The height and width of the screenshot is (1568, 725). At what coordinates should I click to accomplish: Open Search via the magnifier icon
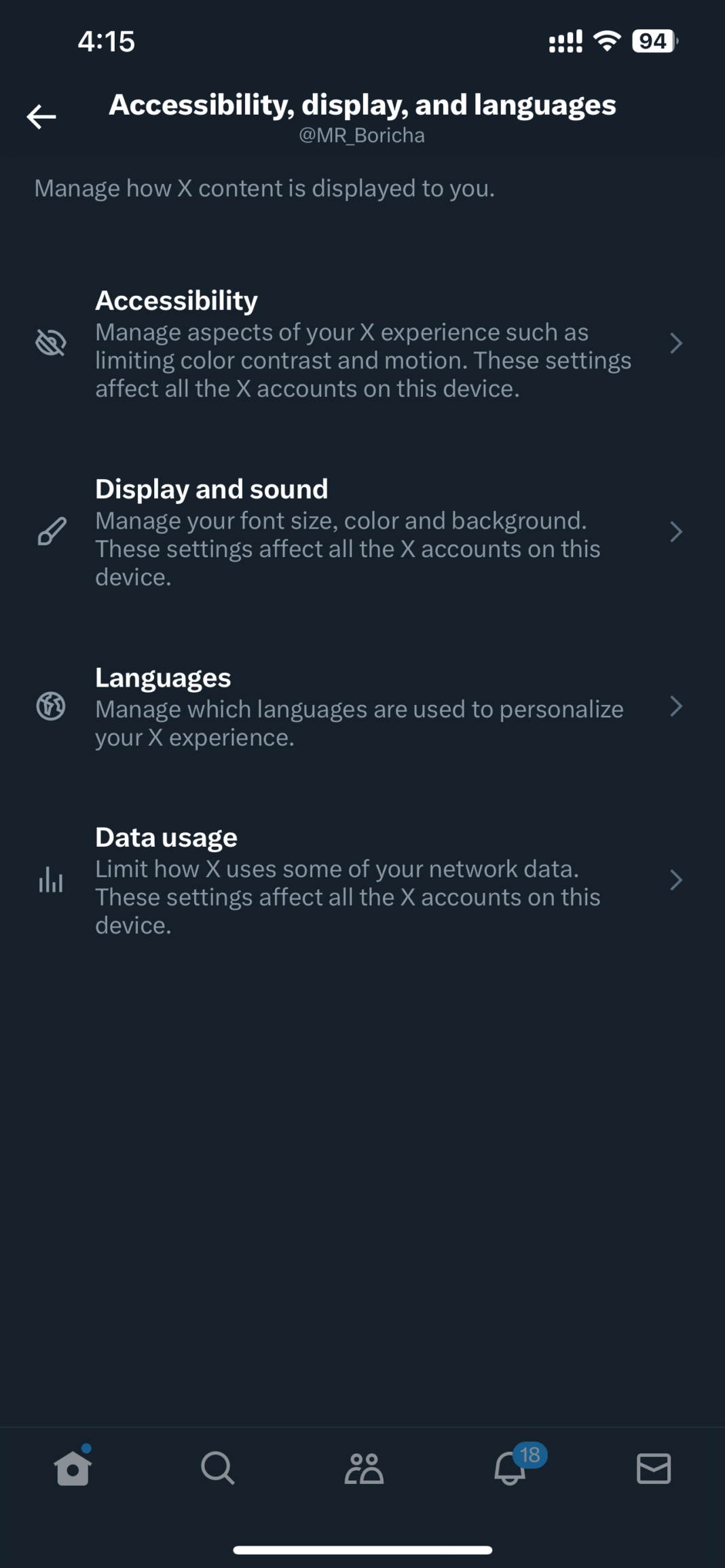pyautogui.click(x=217, y=1470)
